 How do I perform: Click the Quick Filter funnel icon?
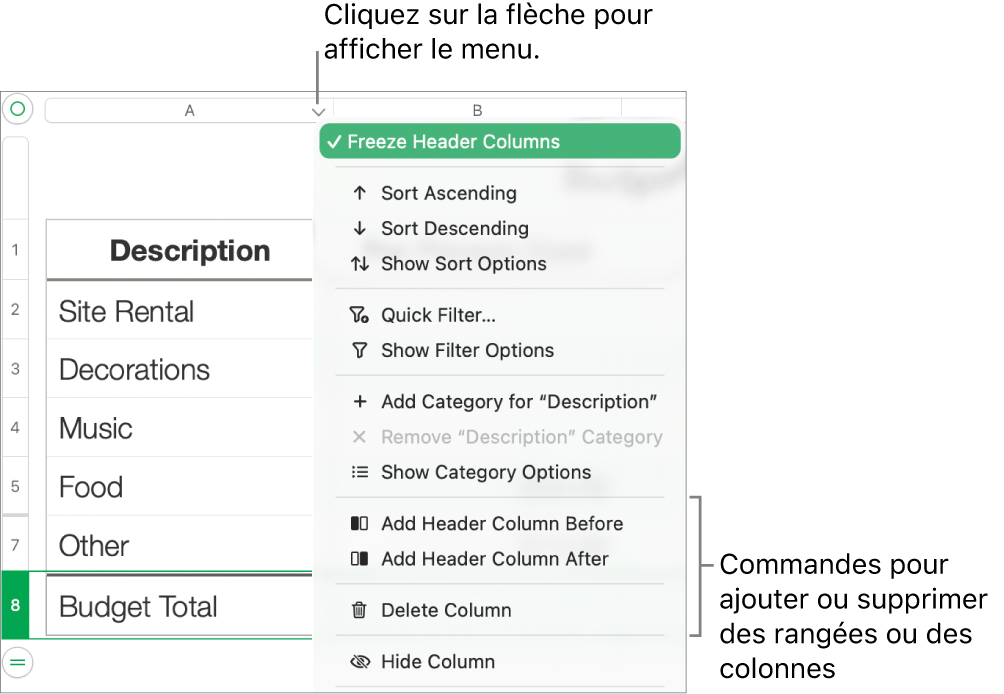pos(358,315)
